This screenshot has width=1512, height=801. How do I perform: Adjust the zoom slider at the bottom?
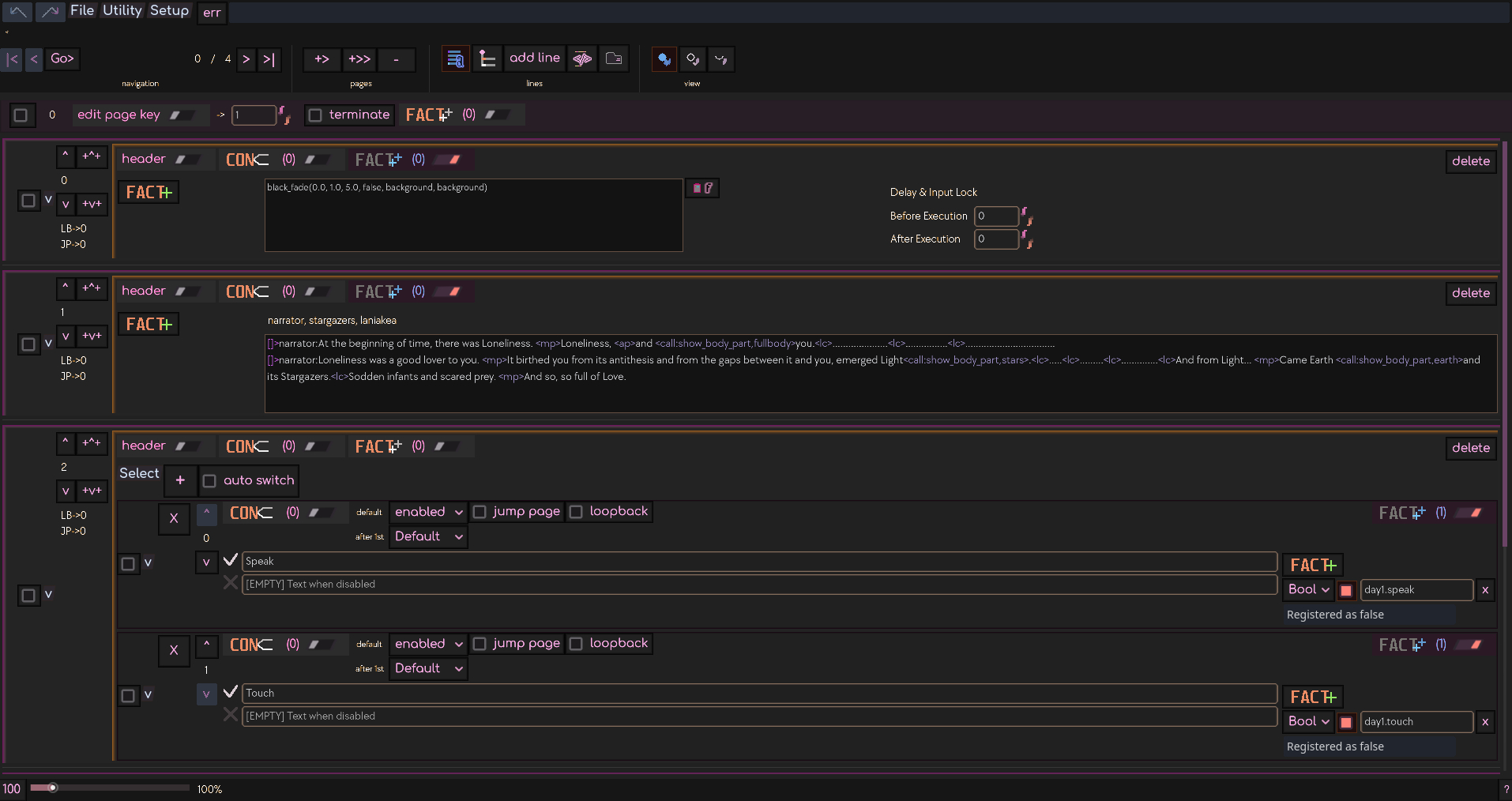pos(110,788)
